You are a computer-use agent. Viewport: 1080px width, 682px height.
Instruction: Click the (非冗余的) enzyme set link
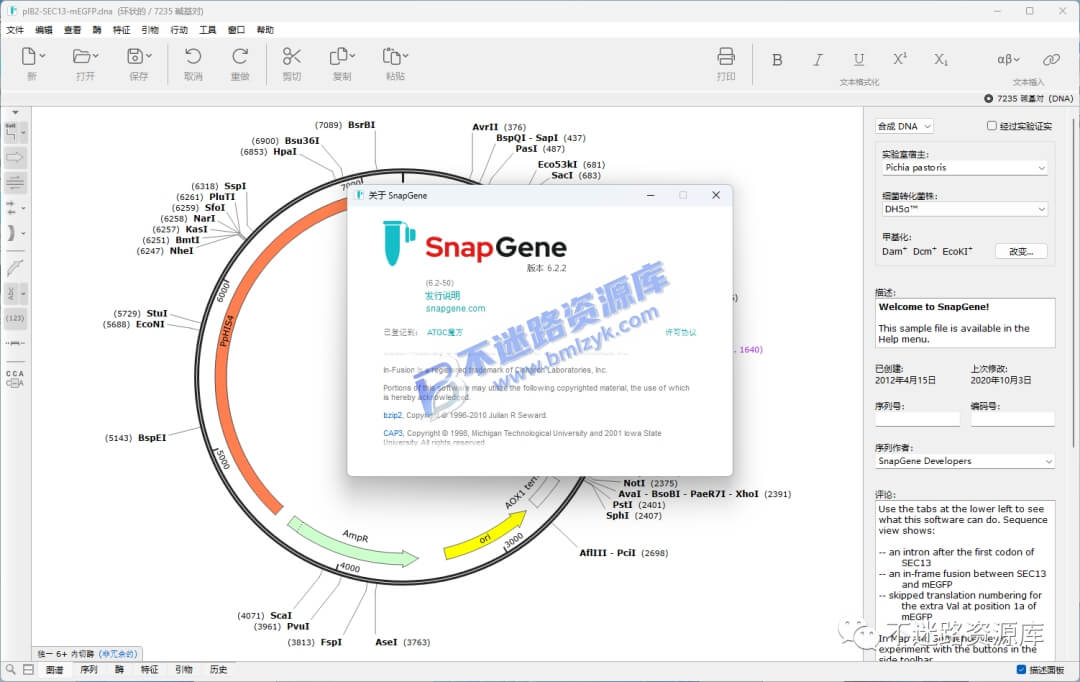[x=118, y=654]
